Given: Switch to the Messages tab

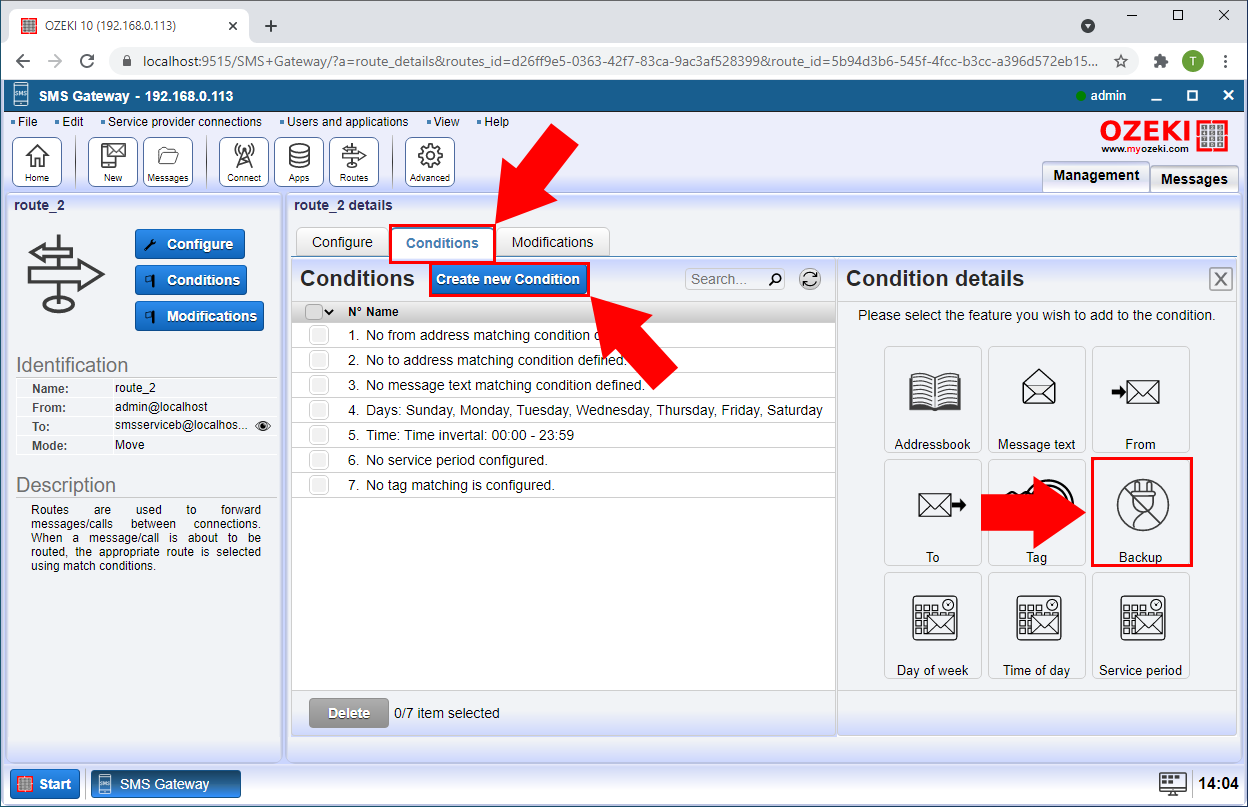Looking at the screenshot, I should coord(1194,179).
